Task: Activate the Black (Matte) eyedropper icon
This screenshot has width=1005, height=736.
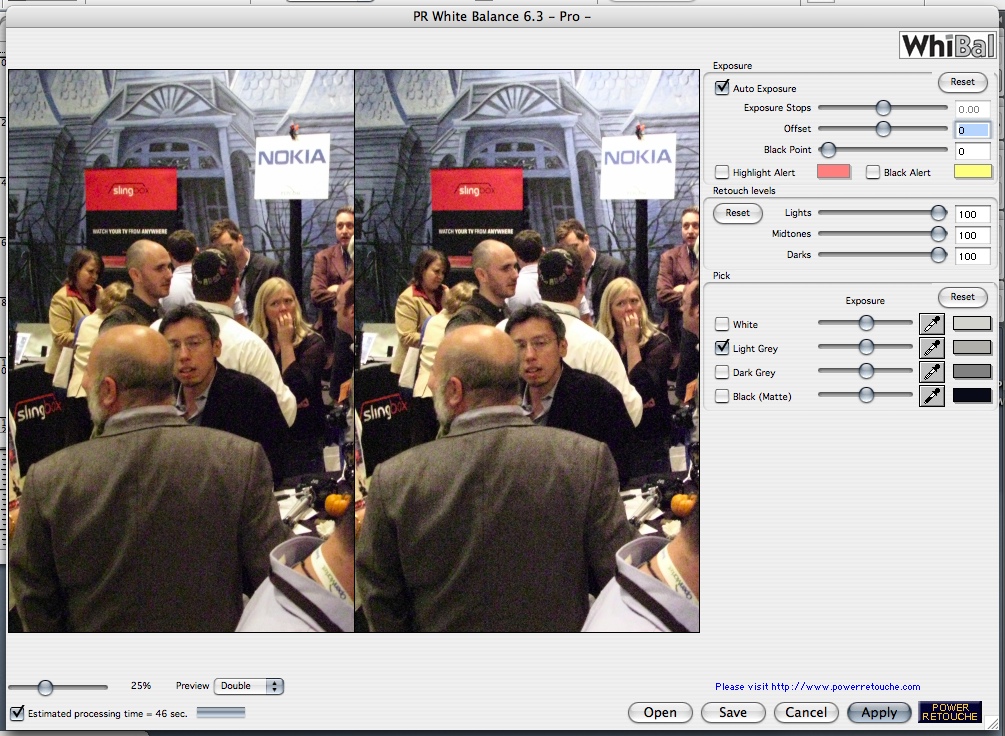Action: pos(931,396)
